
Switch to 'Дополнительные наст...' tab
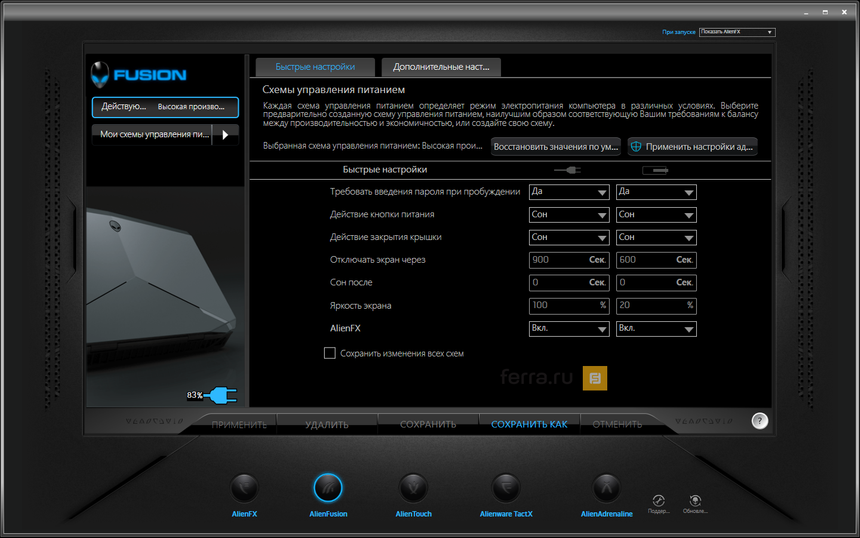click(441, 67)
